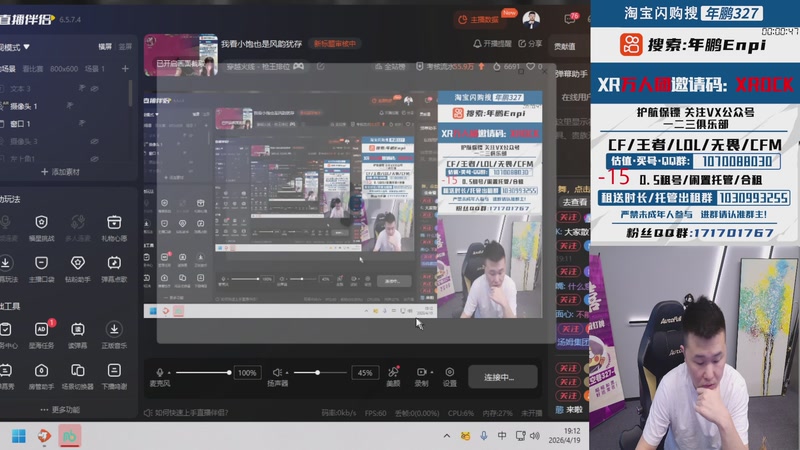This screenshot has width=800, height=450.
Task: Switch the 中 input method indicator
Action: click(x=502, y=436)
